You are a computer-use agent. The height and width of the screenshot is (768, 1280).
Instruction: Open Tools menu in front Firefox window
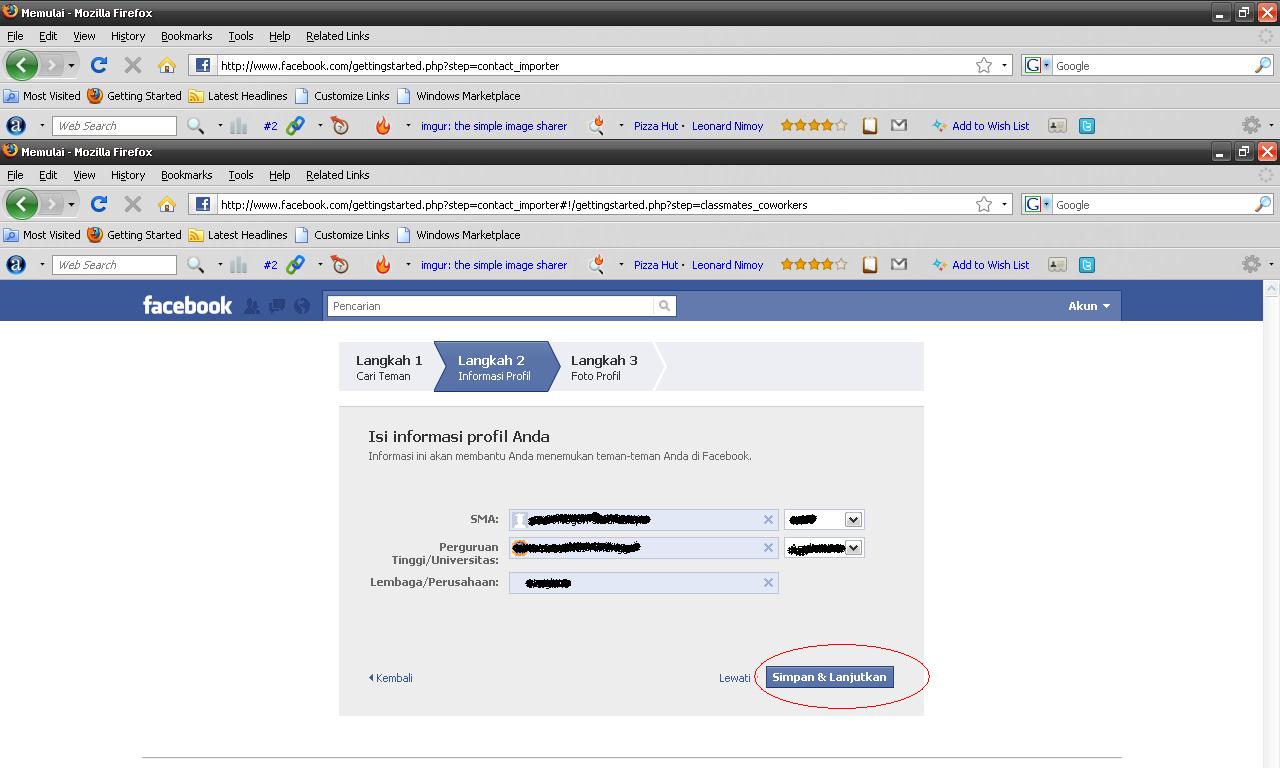click(241, 175)
